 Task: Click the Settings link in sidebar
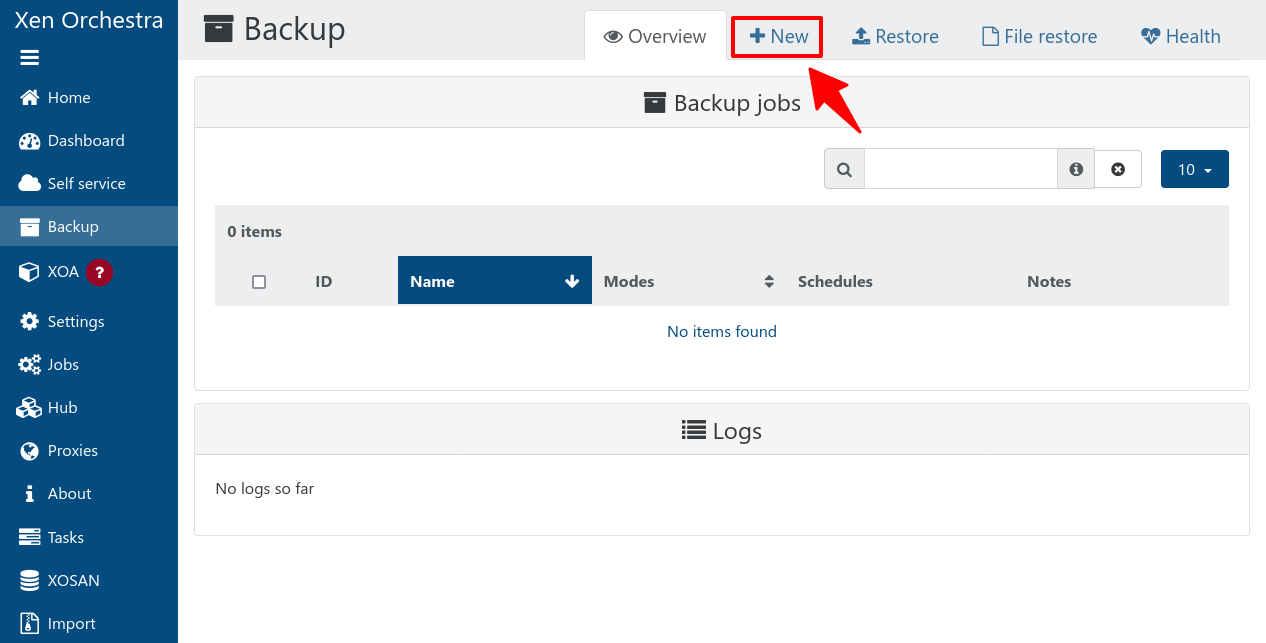coord(75,322)
